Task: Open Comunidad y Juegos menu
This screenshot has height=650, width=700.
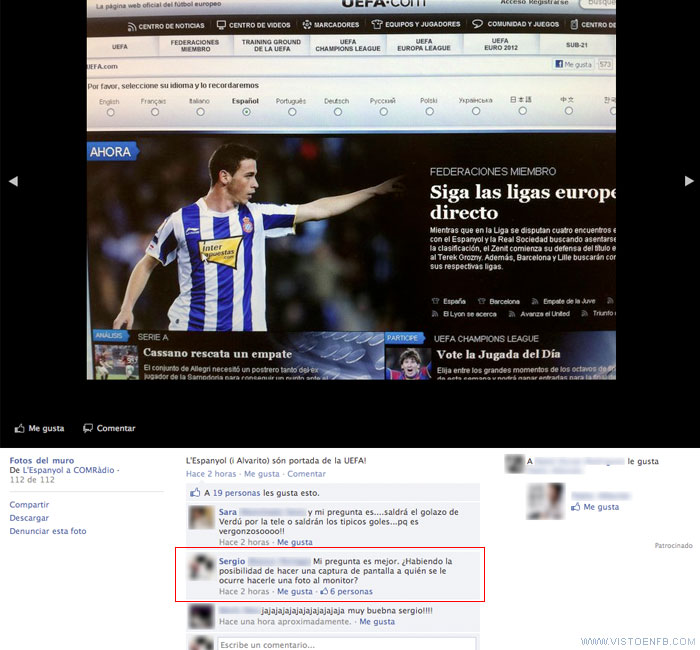Action: (516, 24)
